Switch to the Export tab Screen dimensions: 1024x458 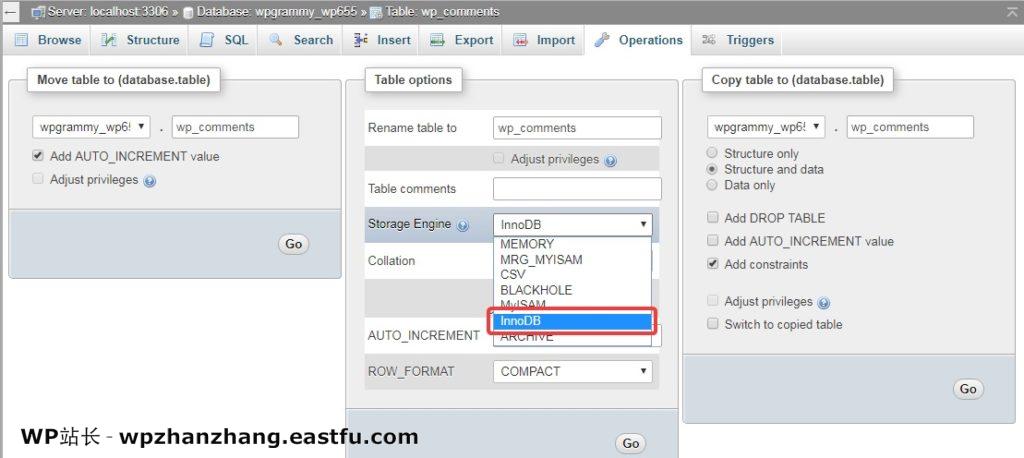pos(461,40)
